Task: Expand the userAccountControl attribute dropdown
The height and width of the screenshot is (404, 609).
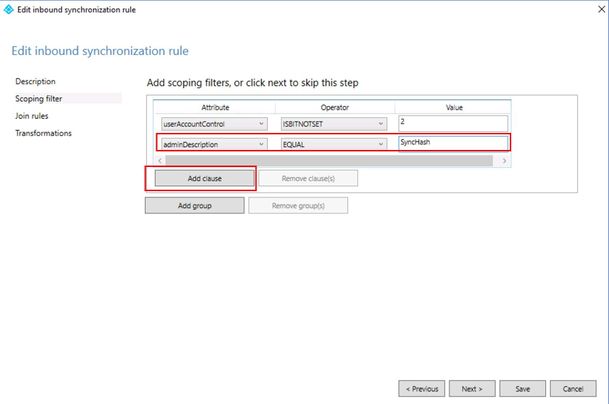Action: tap(214, 124)
